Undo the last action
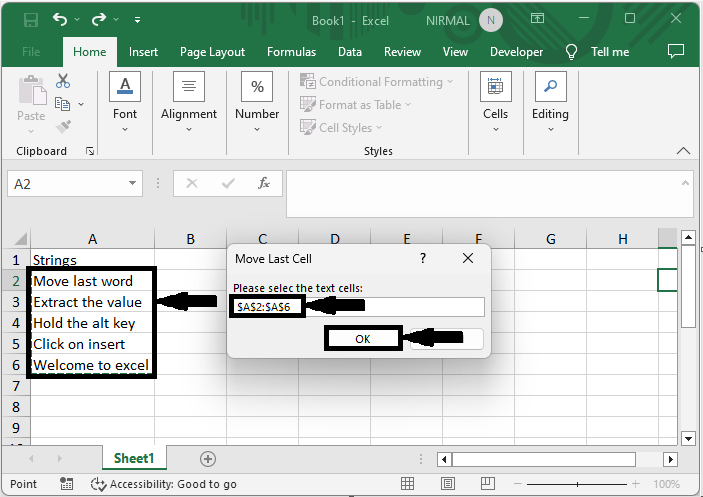This screenshot has height=497, width=703. 60,19
